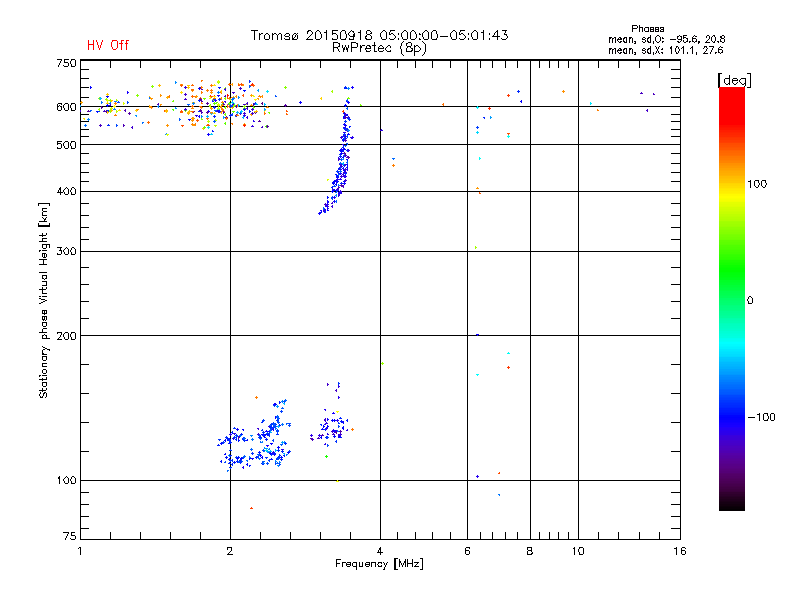Image resolution: width=800 pixels, height=600 pixels.
Task: Click the 200 km y-axis tick label
Action: pos(66,336)
